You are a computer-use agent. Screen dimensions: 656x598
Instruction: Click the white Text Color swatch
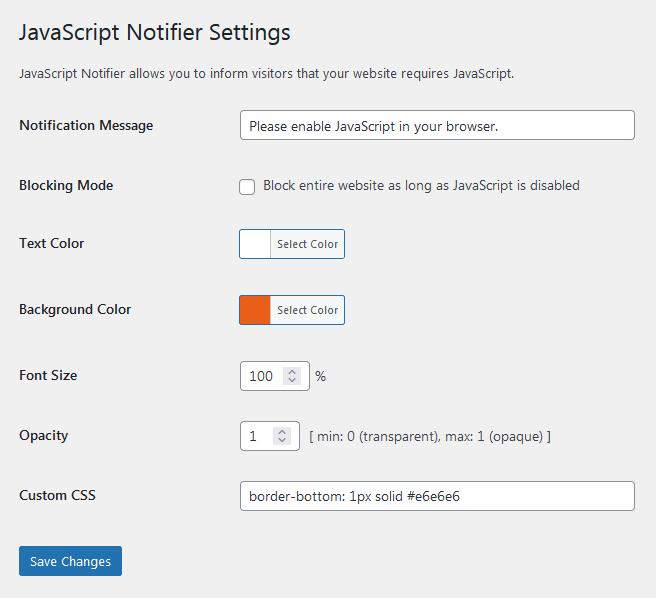click(x=256, y=244)
